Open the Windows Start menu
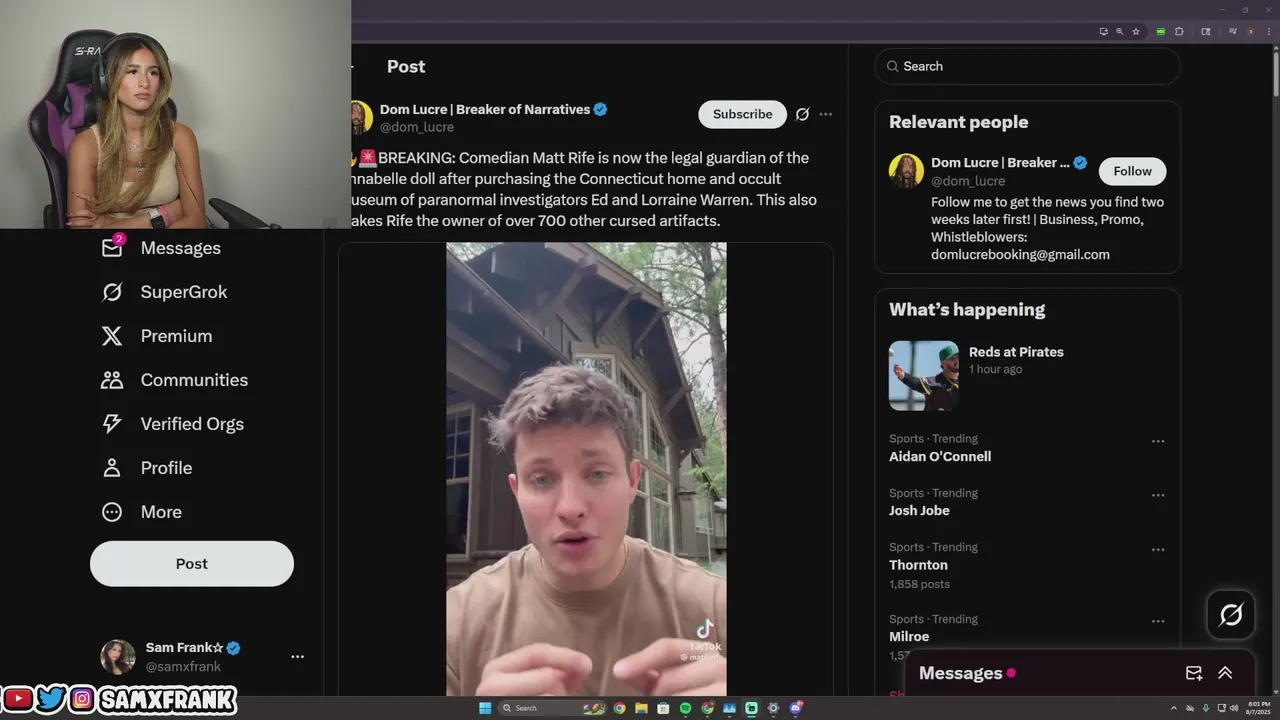 click(x=485, y=708)
